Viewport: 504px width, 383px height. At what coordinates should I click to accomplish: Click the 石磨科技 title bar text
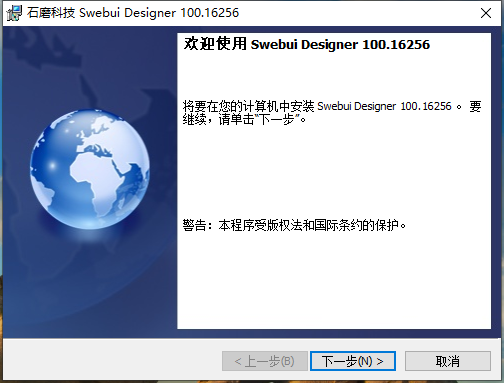[x=51, y=13]
